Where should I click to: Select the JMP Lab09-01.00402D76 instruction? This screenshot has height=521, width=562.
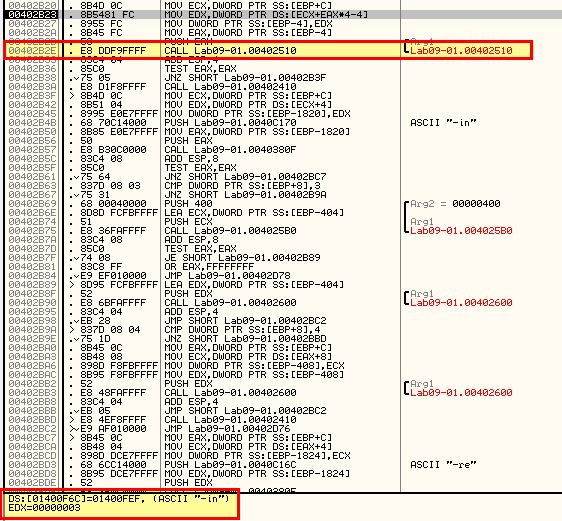tap(227, 429)
